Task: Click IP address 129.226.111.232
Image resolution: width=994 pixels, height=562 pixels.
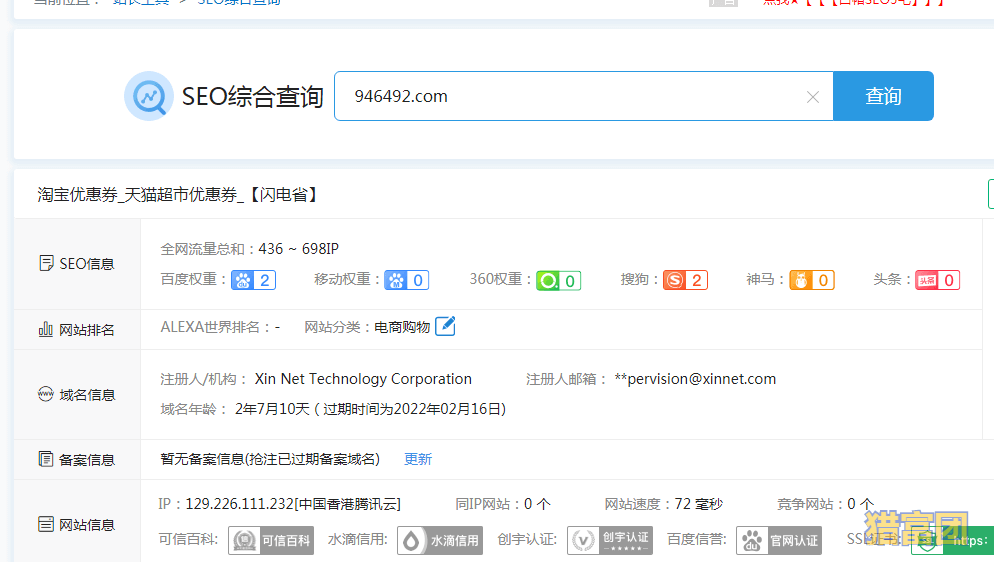Action: [x=240, y=504]
